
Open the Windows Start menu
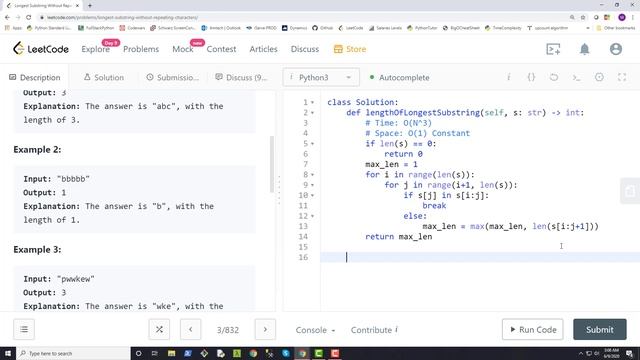click(8, 353)
